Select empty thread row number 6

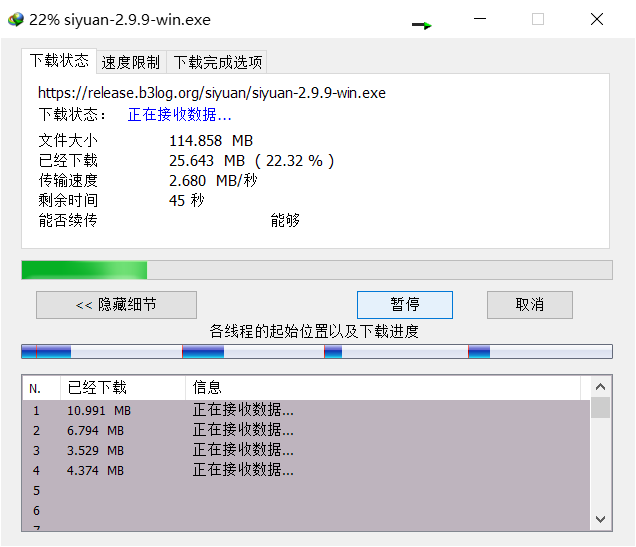306,511
